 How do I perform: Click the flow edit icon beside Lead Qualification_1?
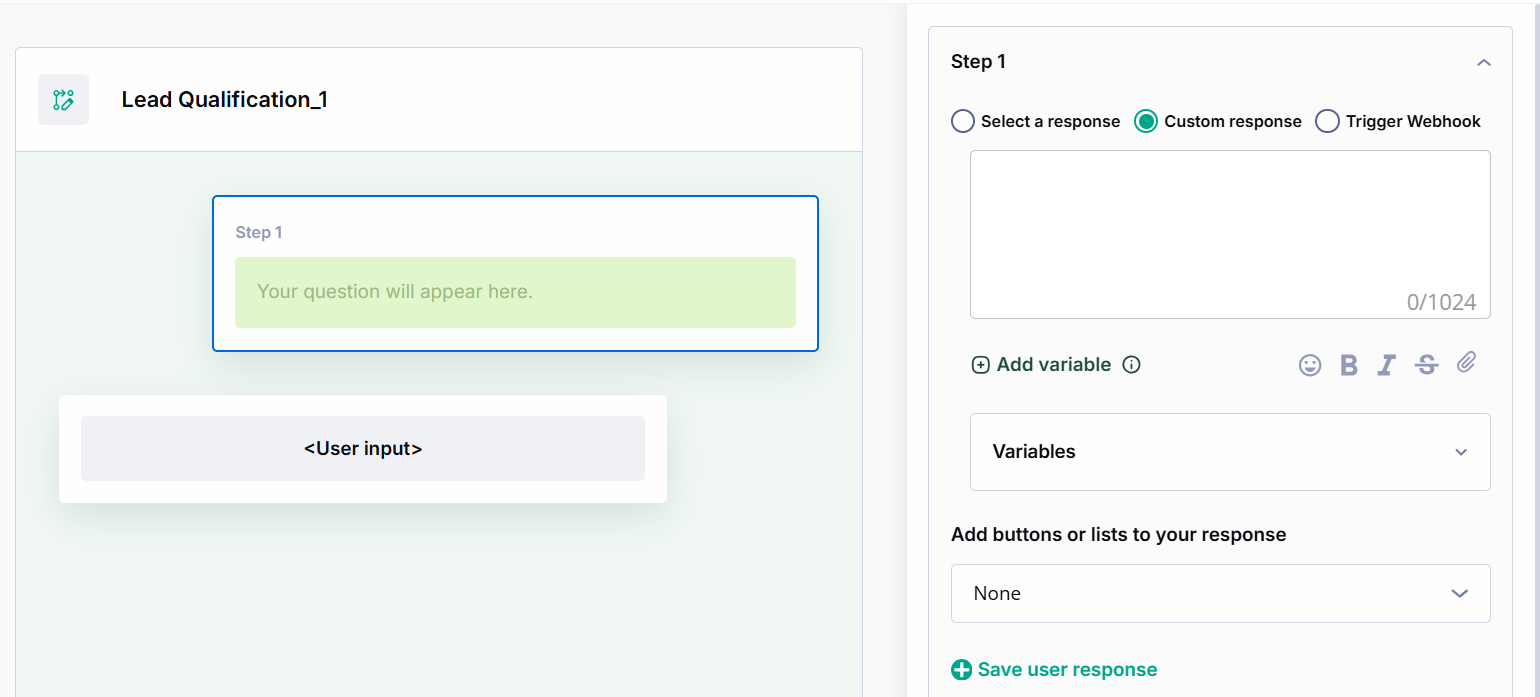[x=63, y=100]
